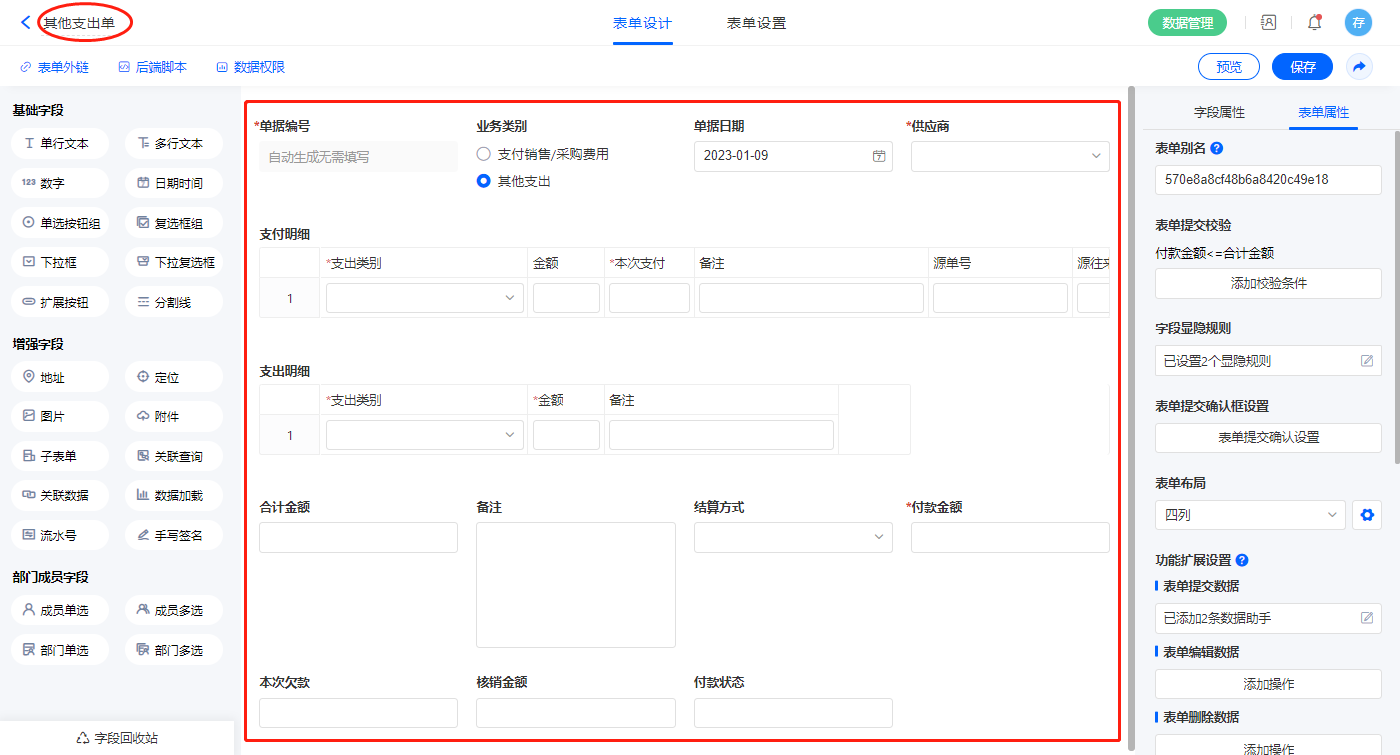
Task: Select the 其他支出 radio option
Action: pos(484,181)
